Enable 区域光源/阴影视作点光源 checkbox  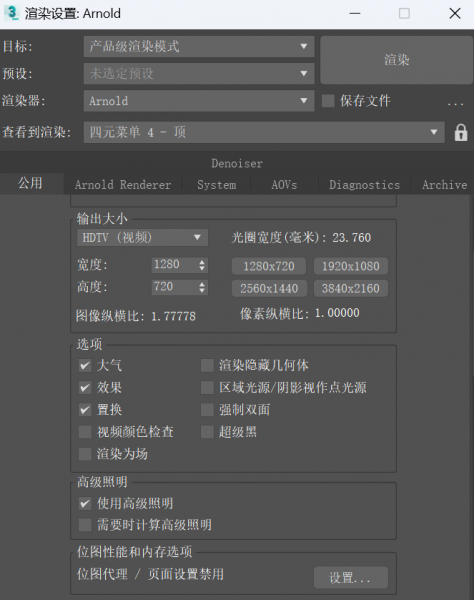207,388
